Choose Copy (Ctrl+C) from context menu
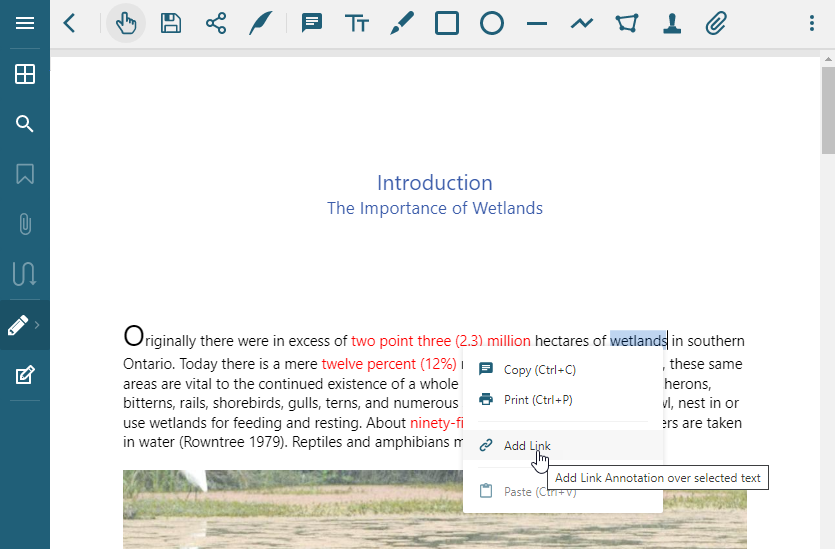 [563, 370]
